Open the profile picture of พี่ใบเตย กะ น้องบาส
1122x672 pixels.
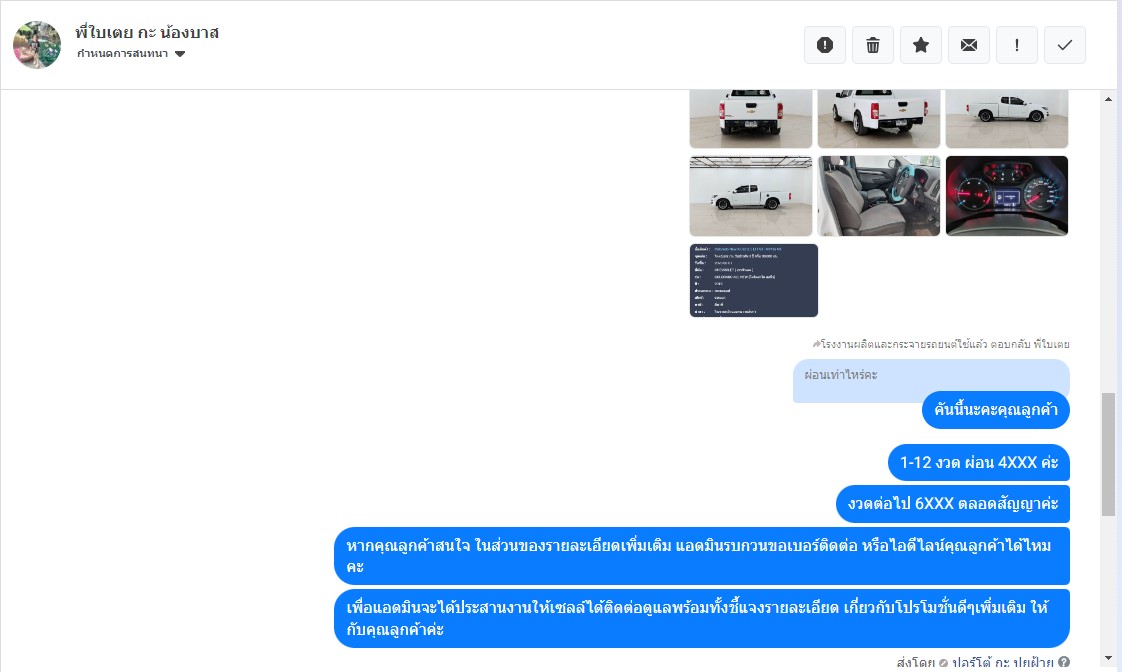(37, 44)
